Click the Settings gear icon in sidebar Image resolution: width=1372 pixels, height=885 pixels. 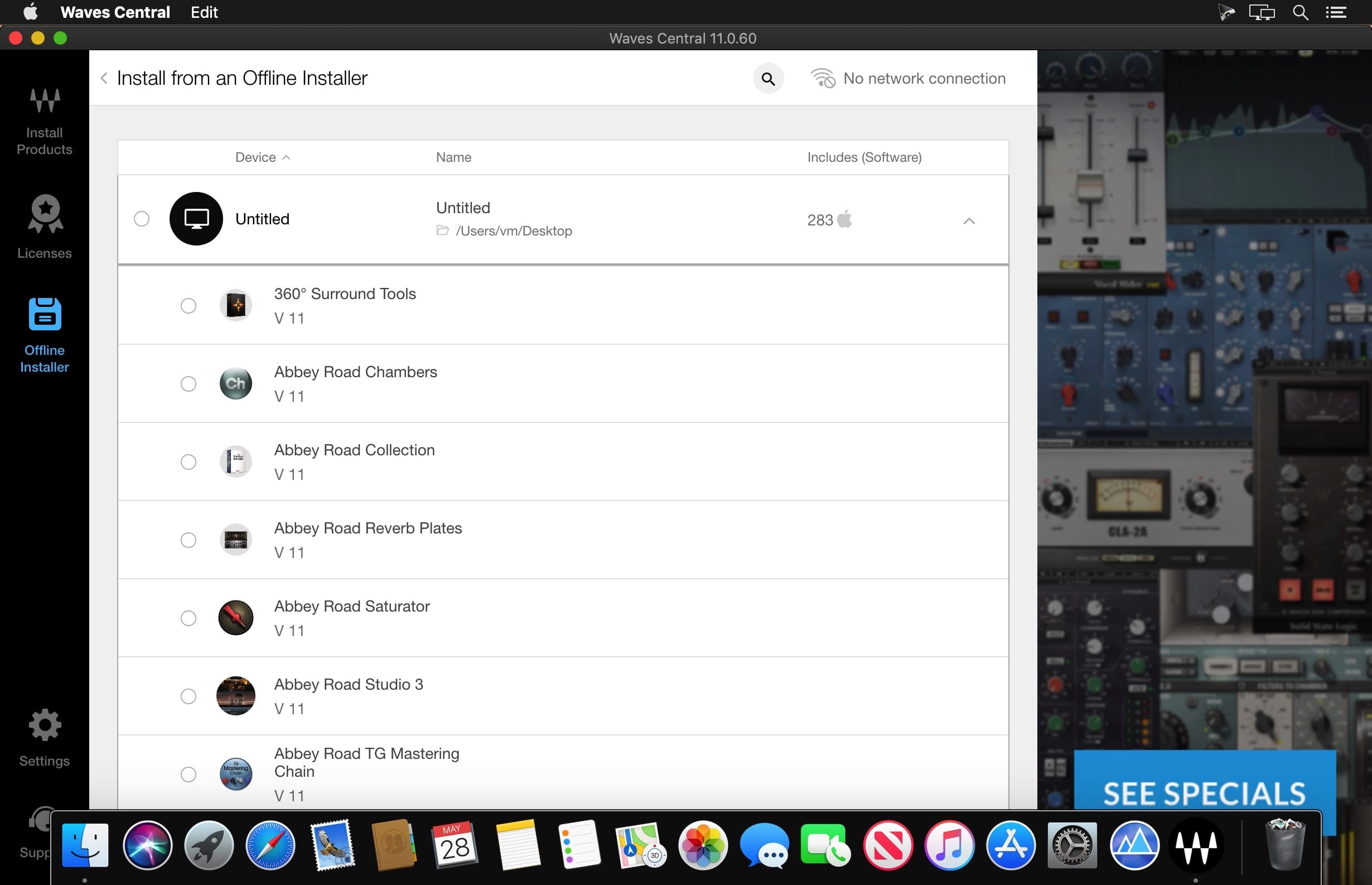click(45, 724)
